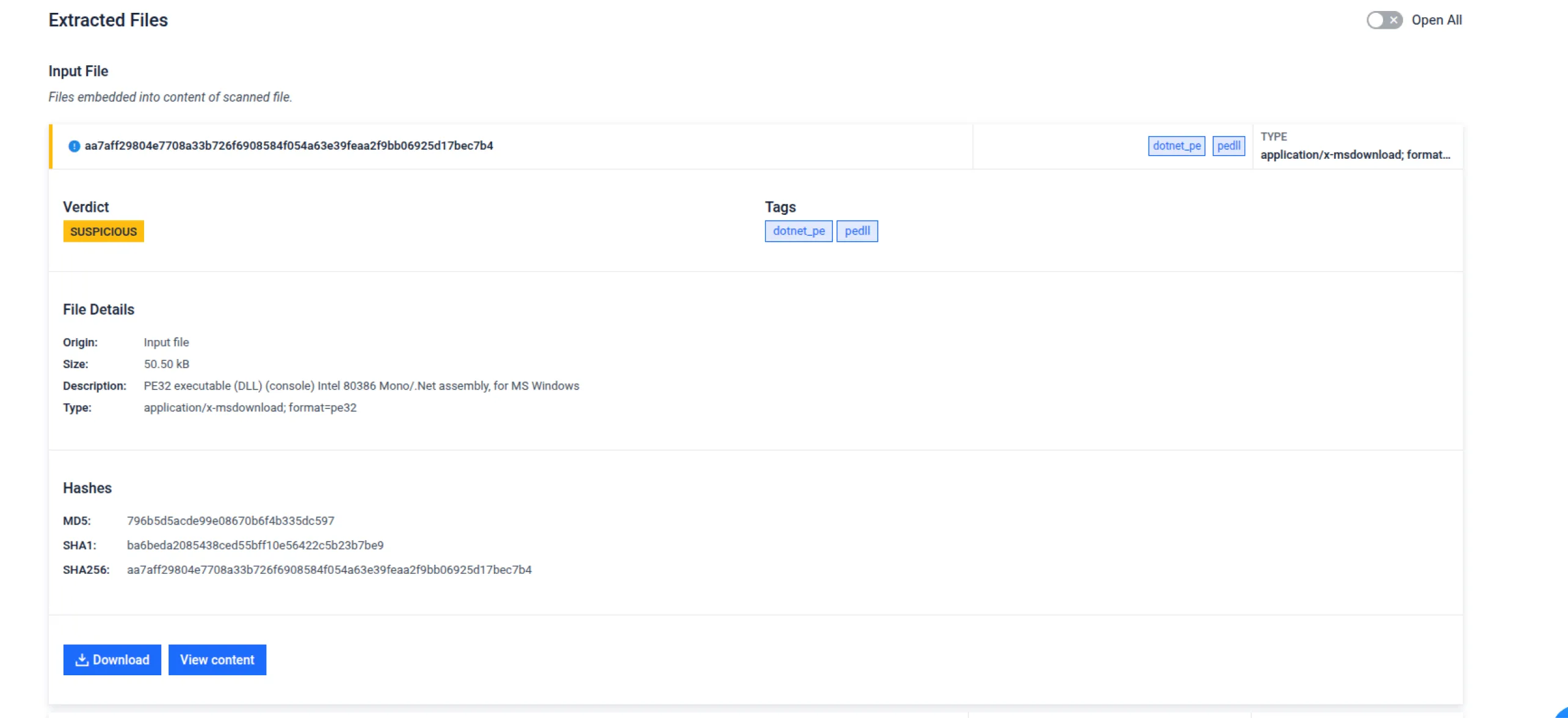The width and height of the screenshot is (1568, 718).
Task: Click the Download button
Action: 112,659
